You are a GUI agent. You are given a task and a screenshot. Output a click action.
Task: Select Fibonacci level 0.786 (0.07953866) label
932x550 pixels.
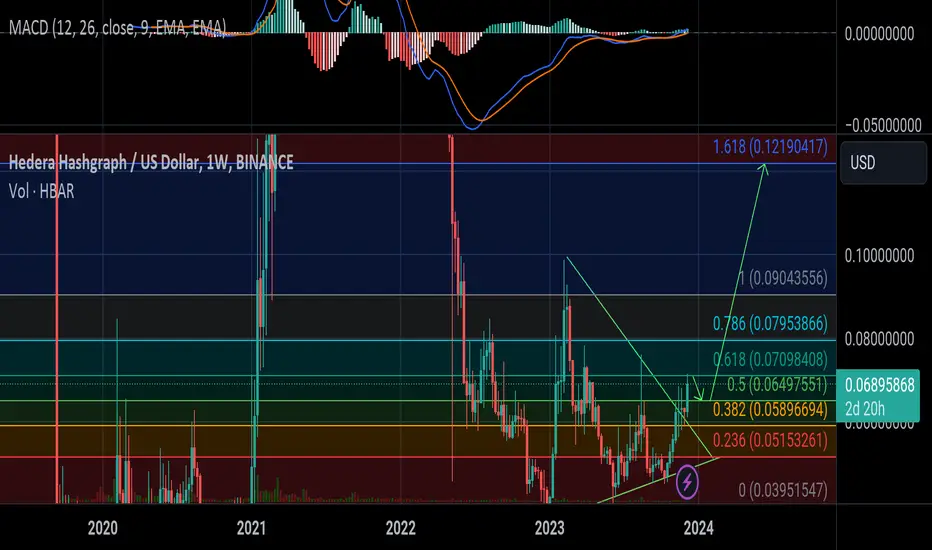(770, 323)
